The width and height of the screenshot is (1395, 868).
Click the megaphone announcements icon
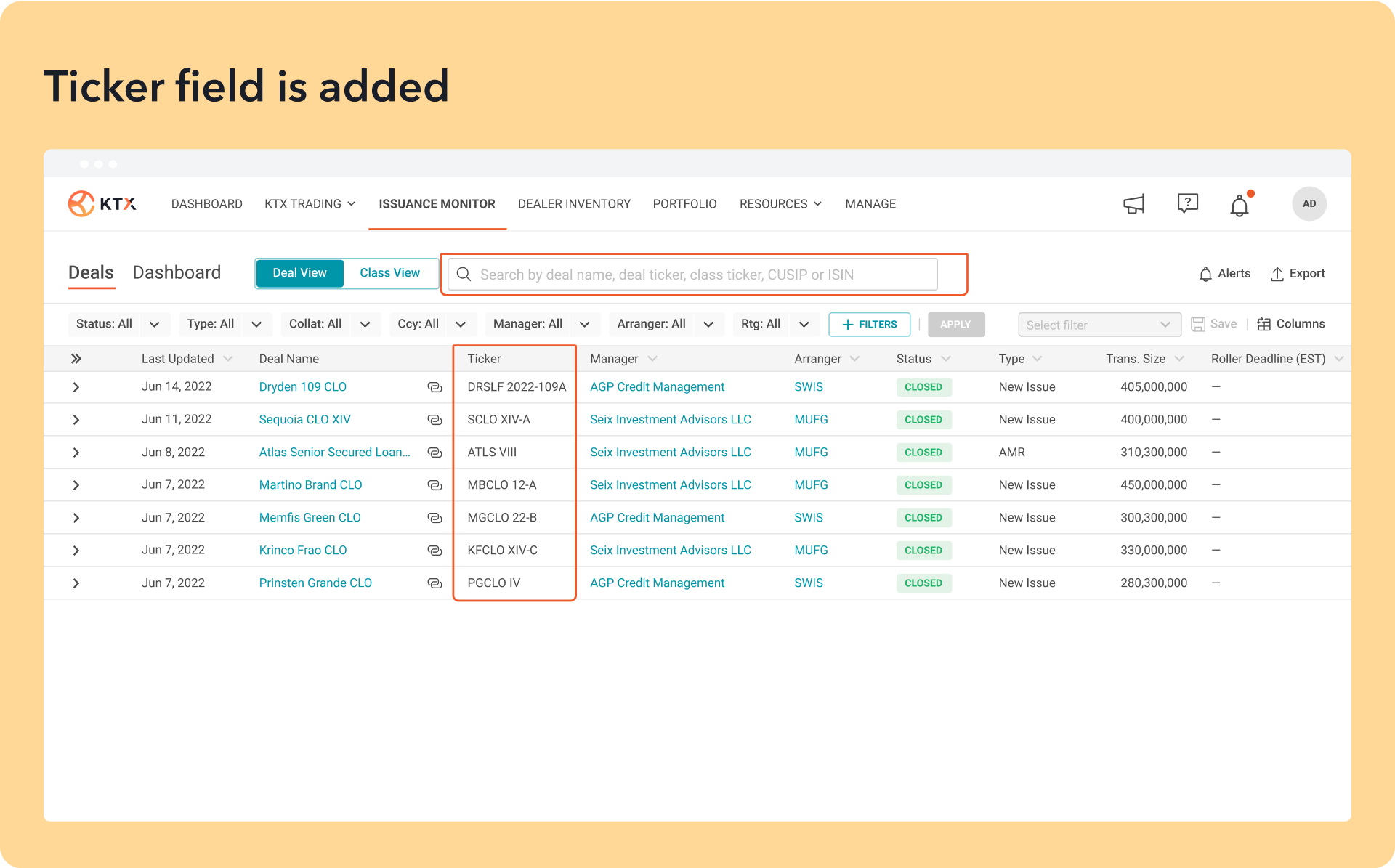[1133, 204]
